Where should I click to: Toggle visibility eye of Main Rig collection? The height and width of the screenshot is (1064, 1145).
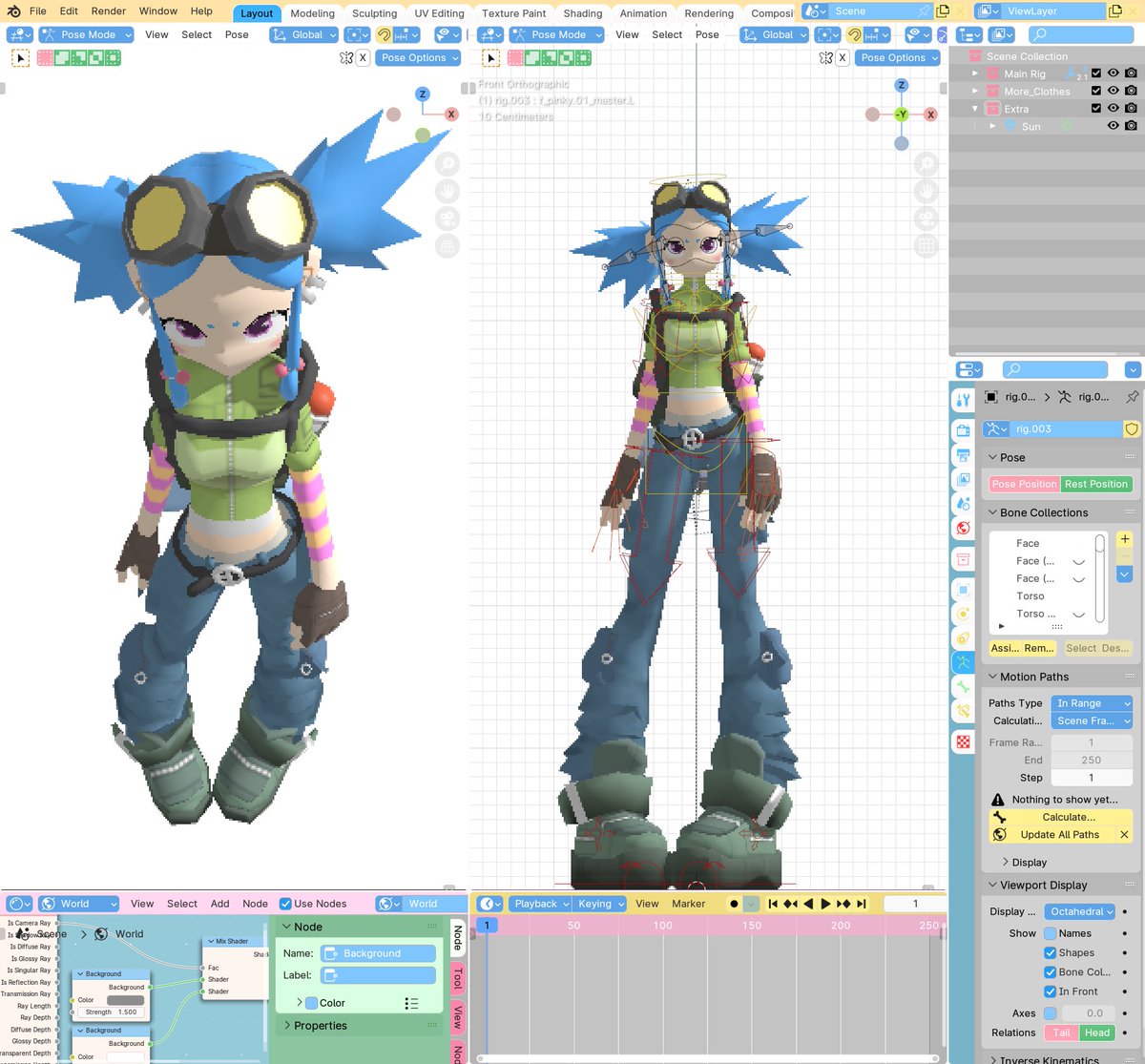point(1113,73)
